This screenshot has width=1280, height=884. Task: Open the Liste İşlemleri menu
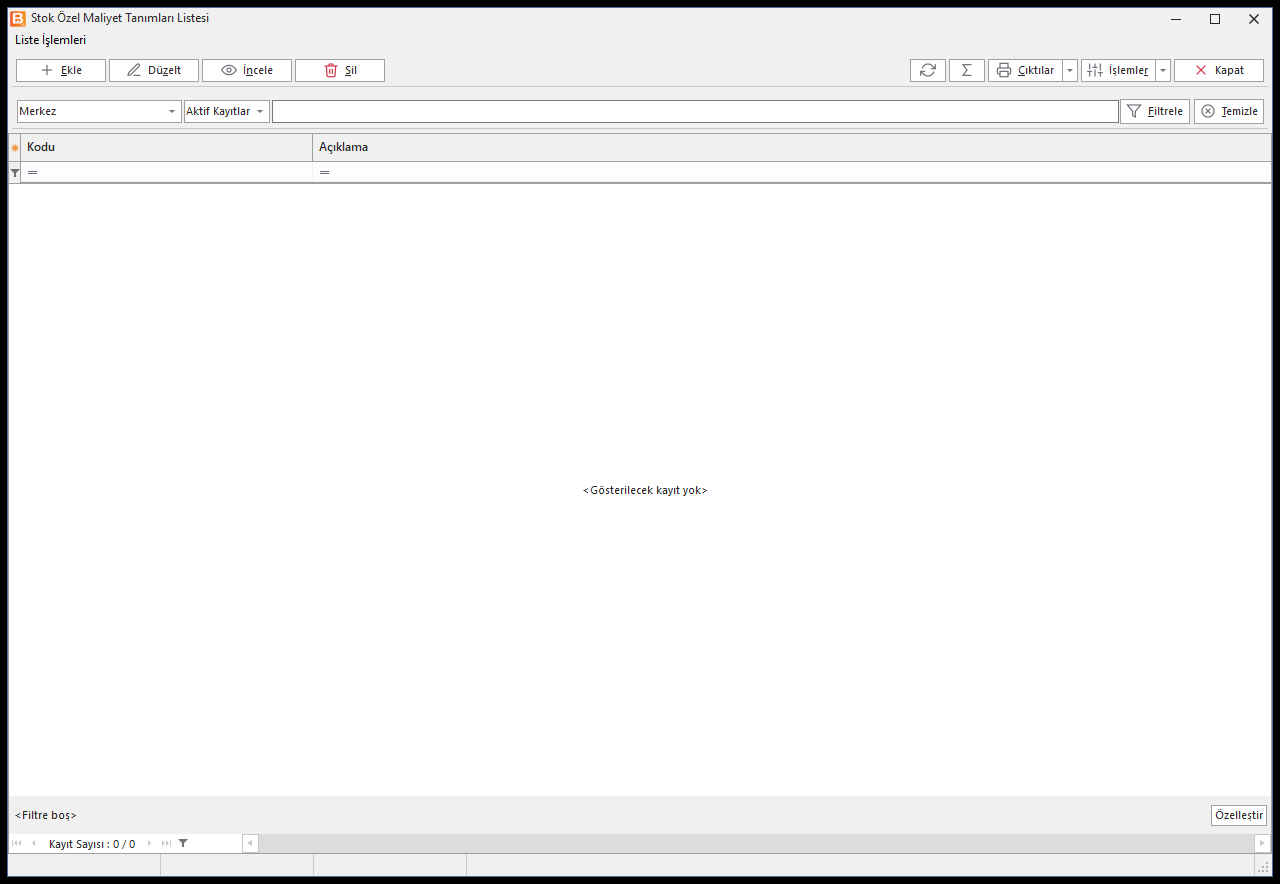click(51, 40)
